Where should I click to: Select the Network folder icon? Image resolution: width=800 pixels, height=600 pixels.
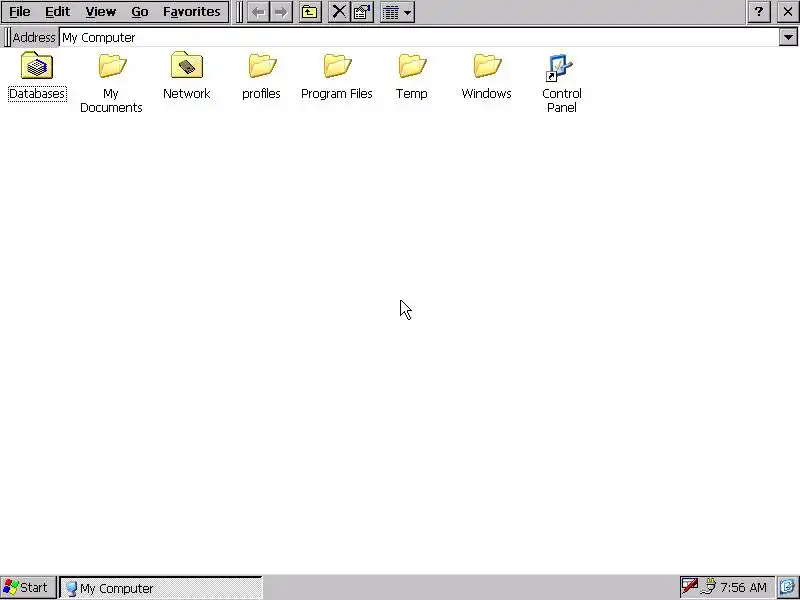pyautogui.click(x=186, y=65)
